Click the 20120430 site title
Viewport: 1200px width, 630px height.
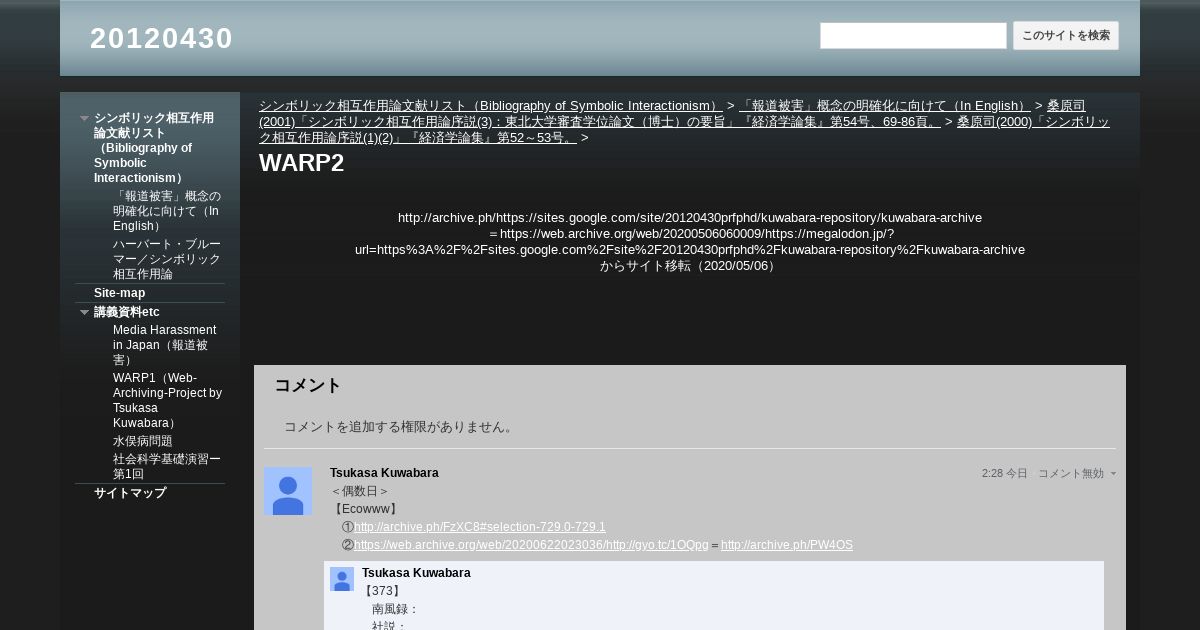coord(161,38)
